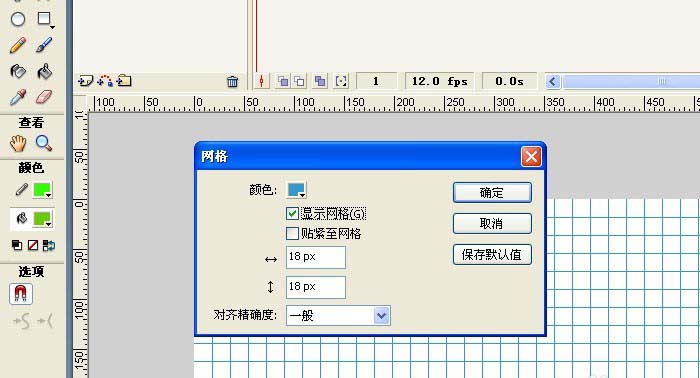Click the red playhead marker
The height and width of the screenshot is (378, 700).
click(x=256, y=36)
